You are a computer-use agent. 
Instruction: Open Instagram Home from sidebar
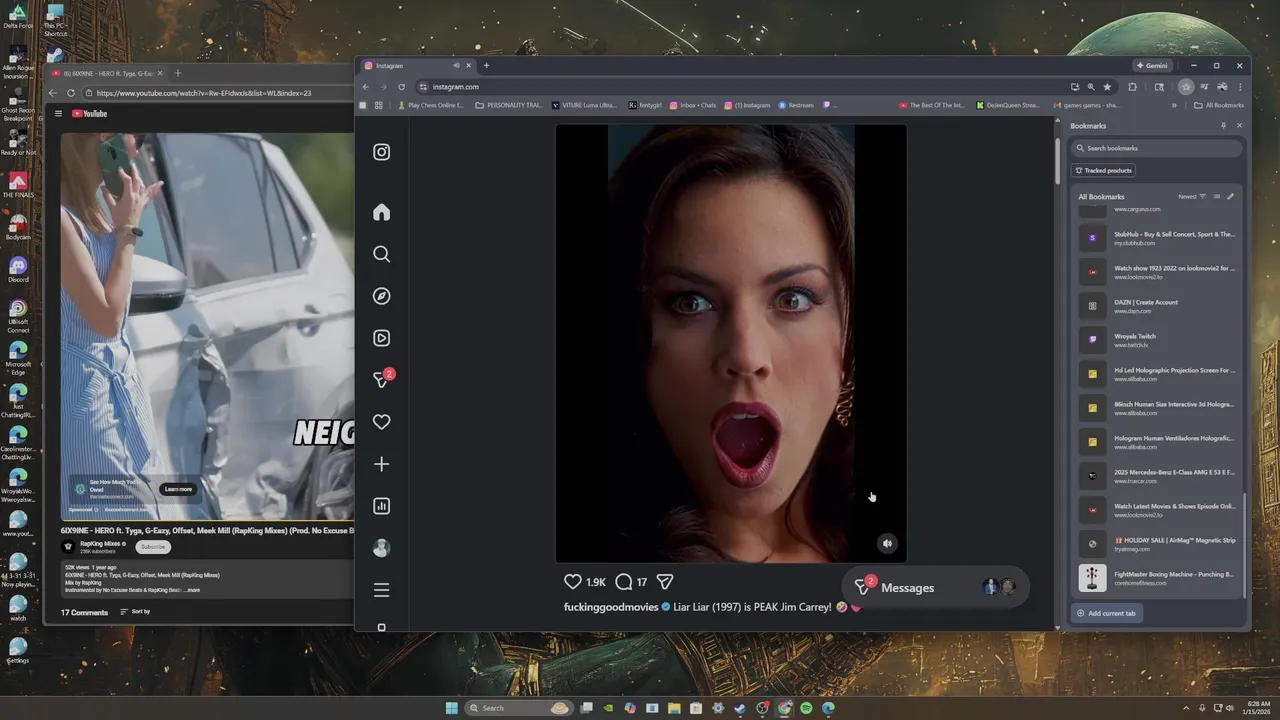point(381,212)
